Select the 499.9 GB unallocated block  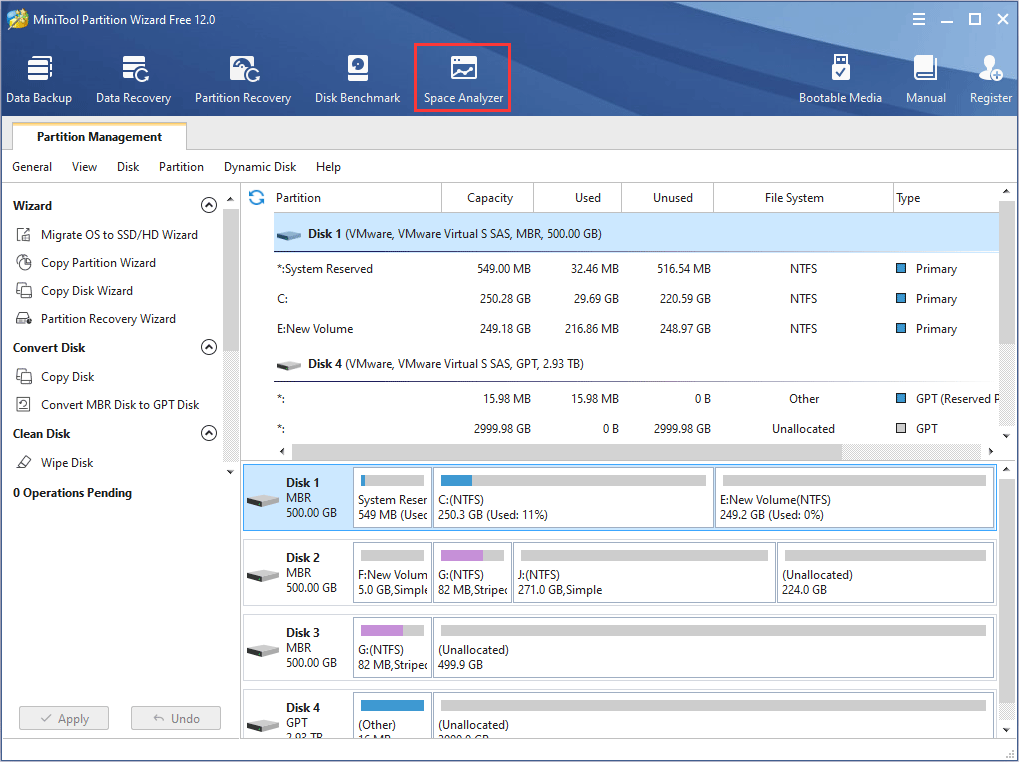click(x=714, y=648)
